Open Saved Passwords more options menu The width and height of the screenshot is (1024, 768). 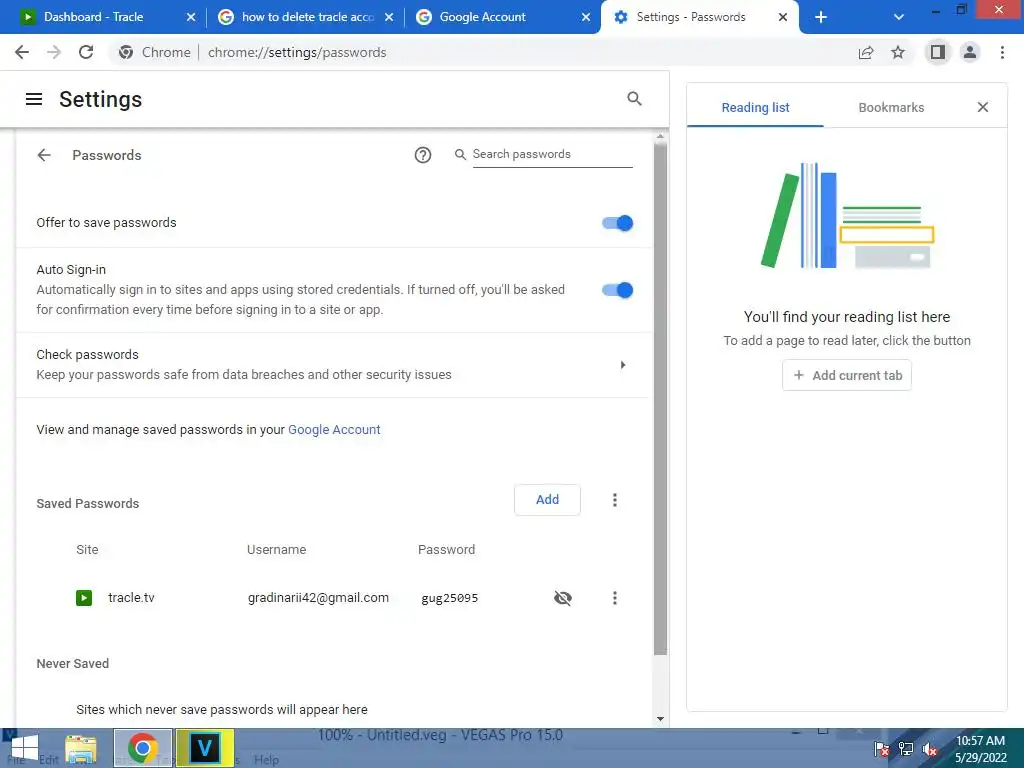click(x=615, y=500)
